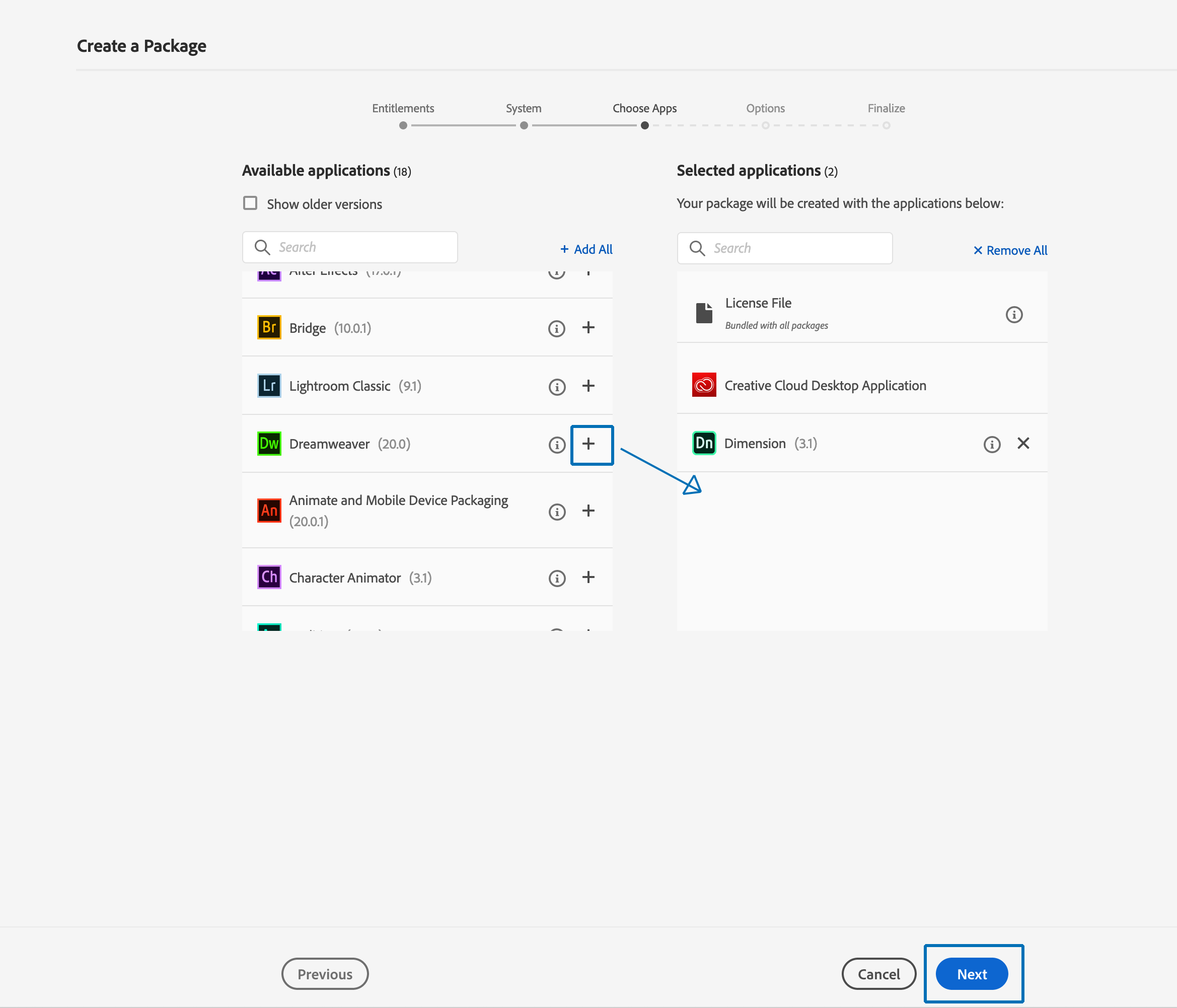Show info for License File
Viewport: 1177px width, 1008px height.
1014,315
